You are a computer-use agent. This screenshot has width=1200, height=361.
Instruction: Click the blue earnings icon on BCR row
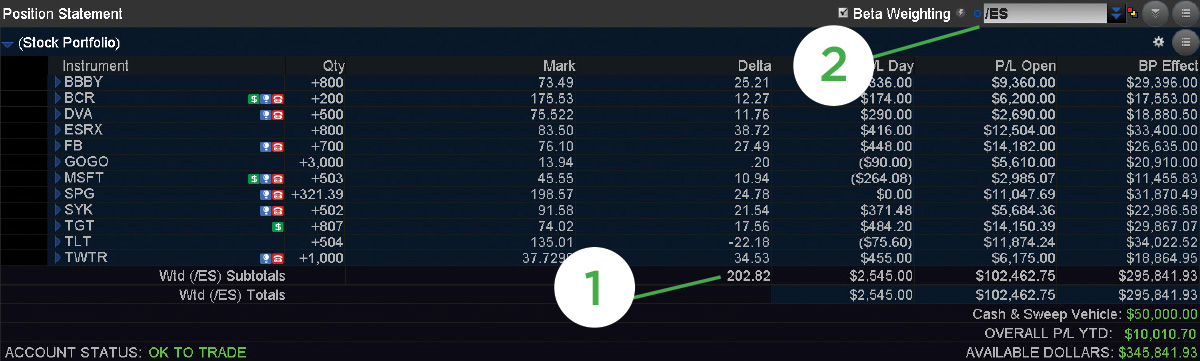(265, 98)
